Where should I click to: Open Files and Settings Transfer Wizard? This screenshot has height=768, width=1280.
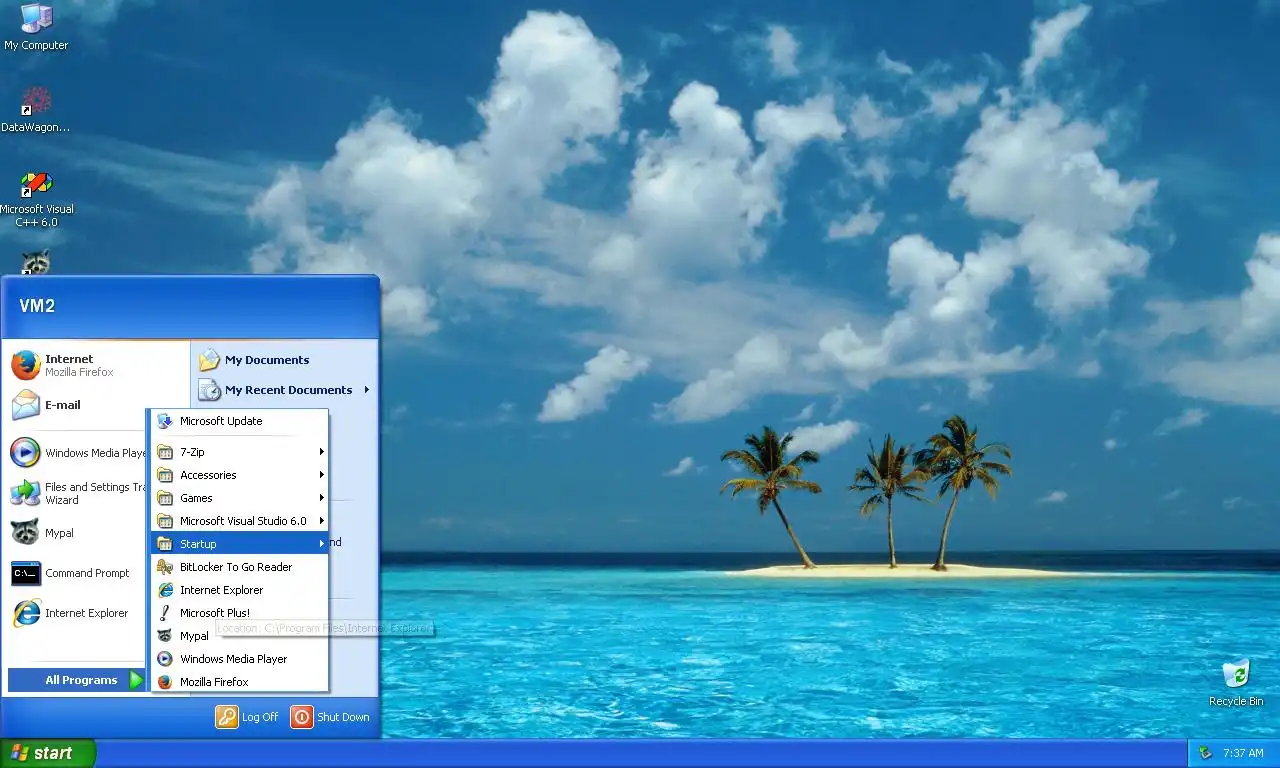point(78,493)
